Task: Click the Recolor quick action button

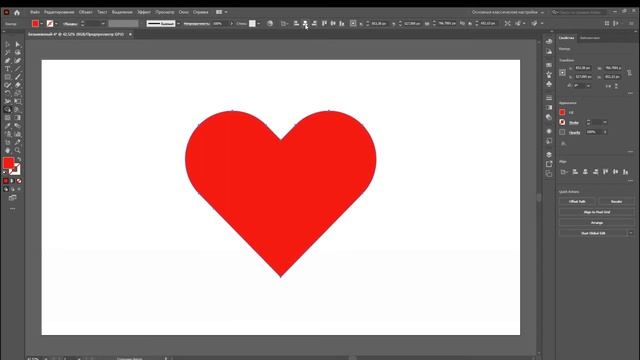Action: coord(616,201)
